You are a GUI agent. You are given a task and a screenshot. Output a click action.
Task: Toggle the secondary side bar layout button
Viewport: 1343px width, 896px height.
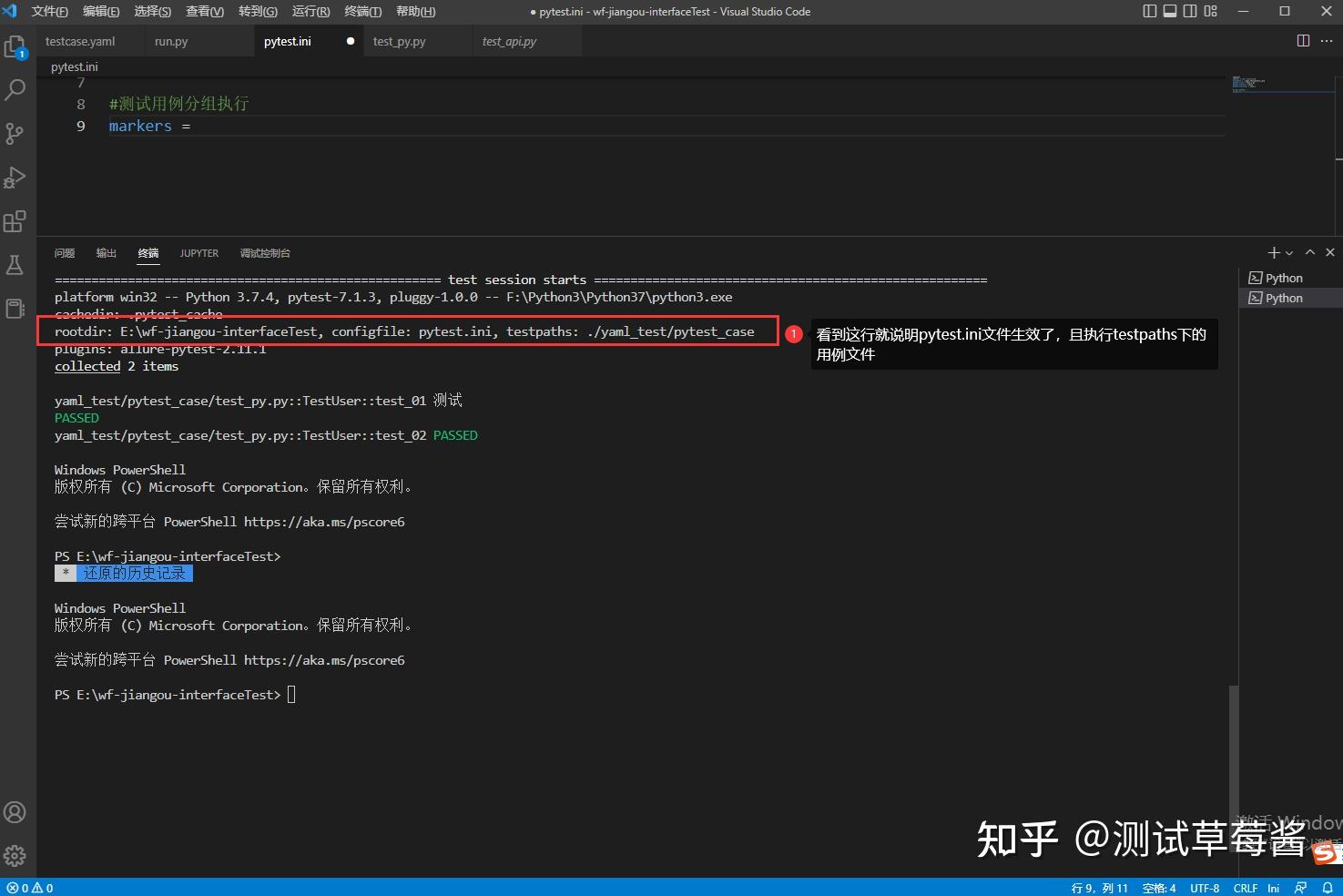tap(1190, 11)
